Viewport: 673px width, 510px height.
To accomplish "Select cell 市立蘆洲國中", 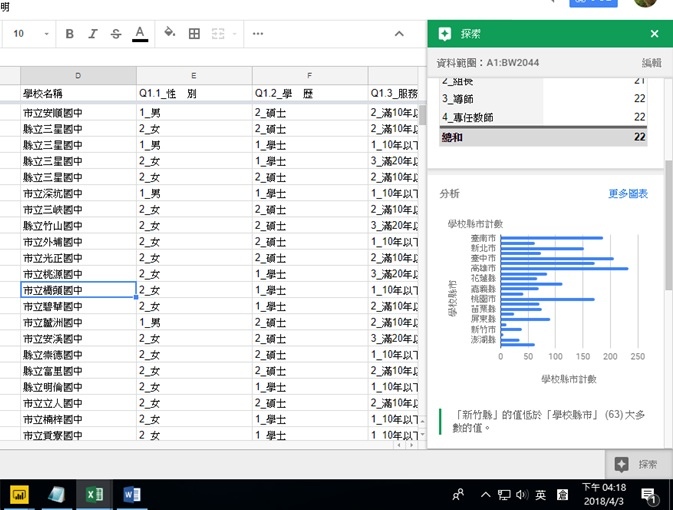I will point(78,322).
